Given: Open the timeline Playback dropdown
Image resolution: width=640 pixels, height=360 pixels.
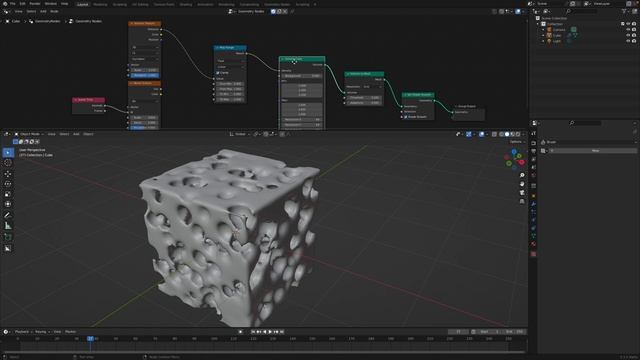Looking at the screenshot, I should point(24,332).
